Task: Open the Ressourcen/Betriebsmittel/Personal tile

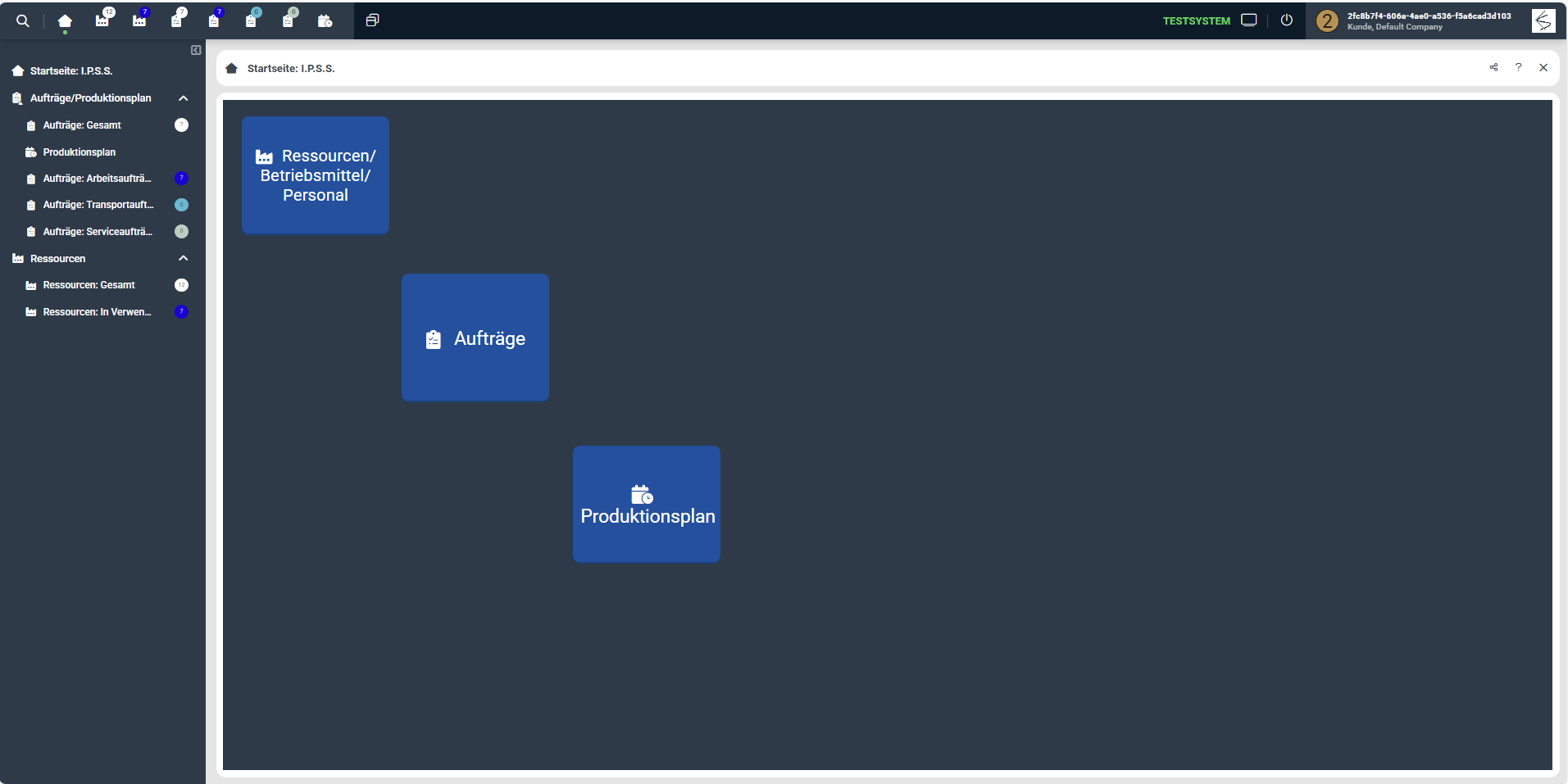Action: pyautogui.click(x=316, y=175)
